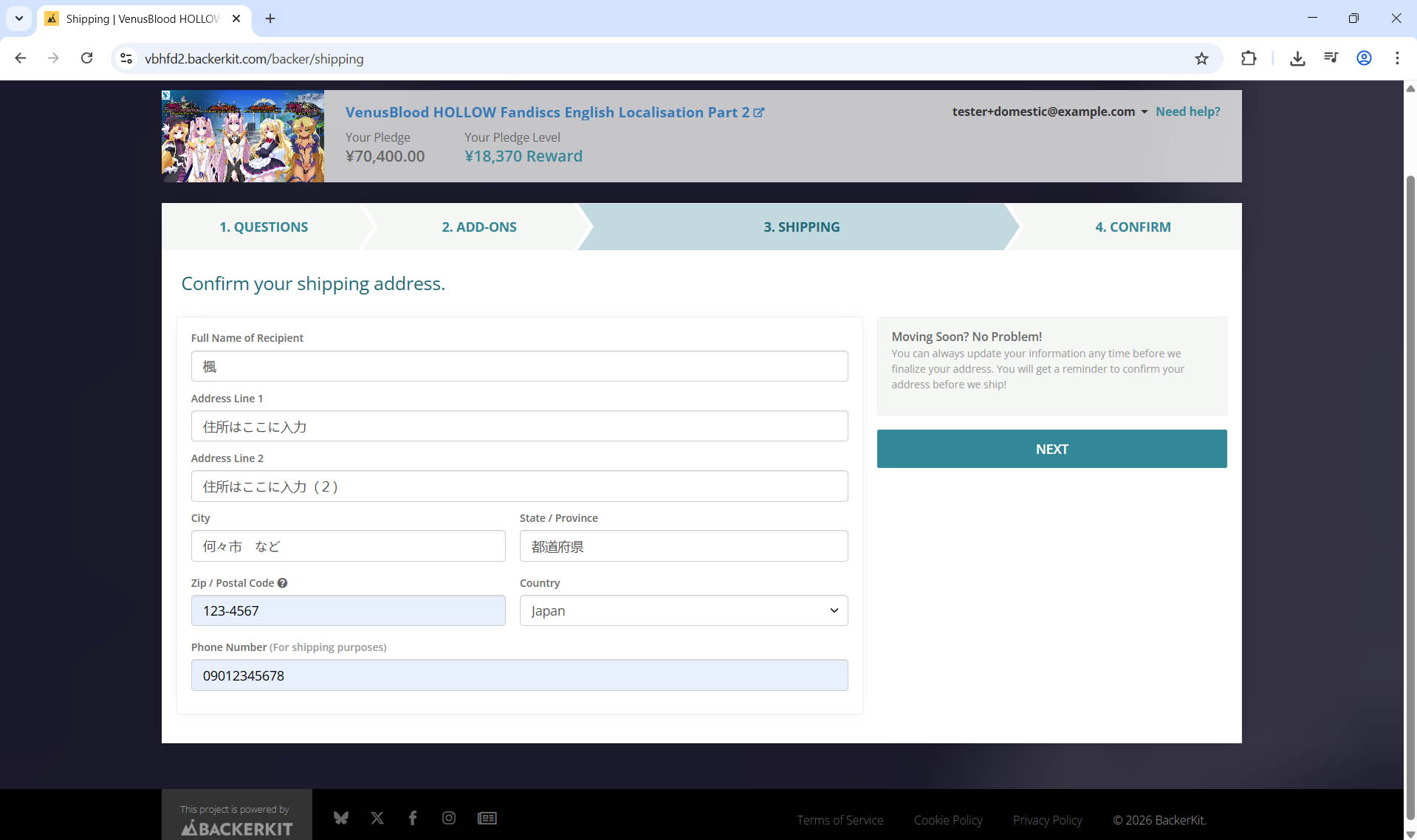
Task: Click the Facebook icon in footer
Action: [413, 818]
